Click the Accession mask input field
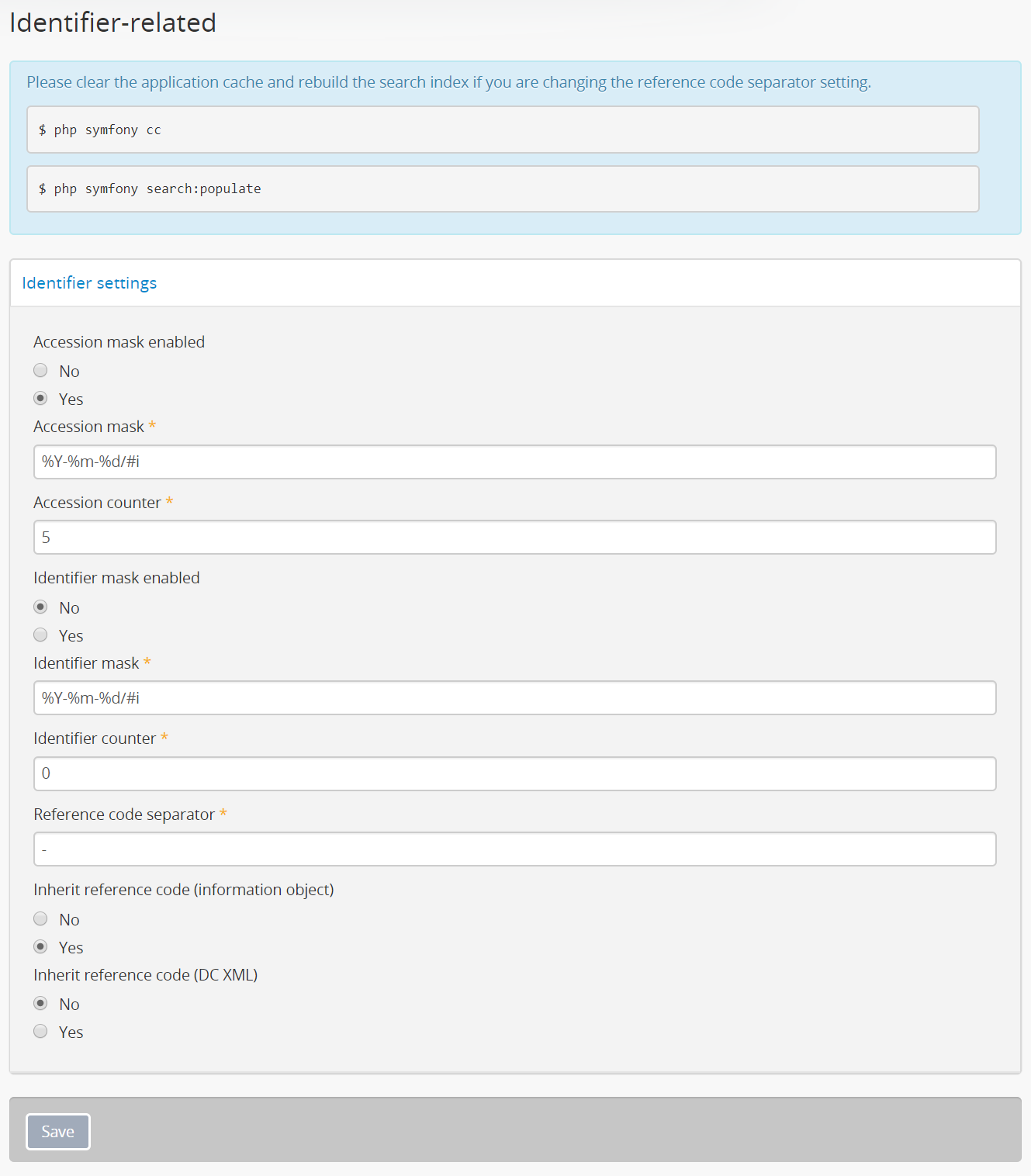 (515, 462)
